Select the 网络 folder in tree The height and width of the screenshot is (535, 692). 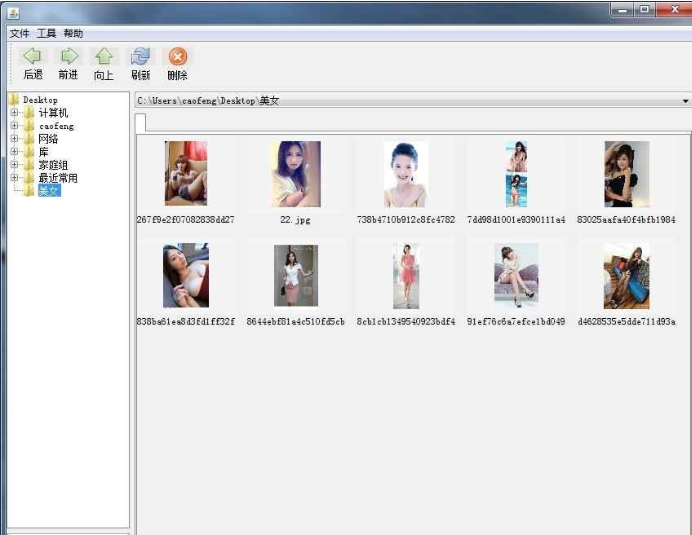pos(48,139)
